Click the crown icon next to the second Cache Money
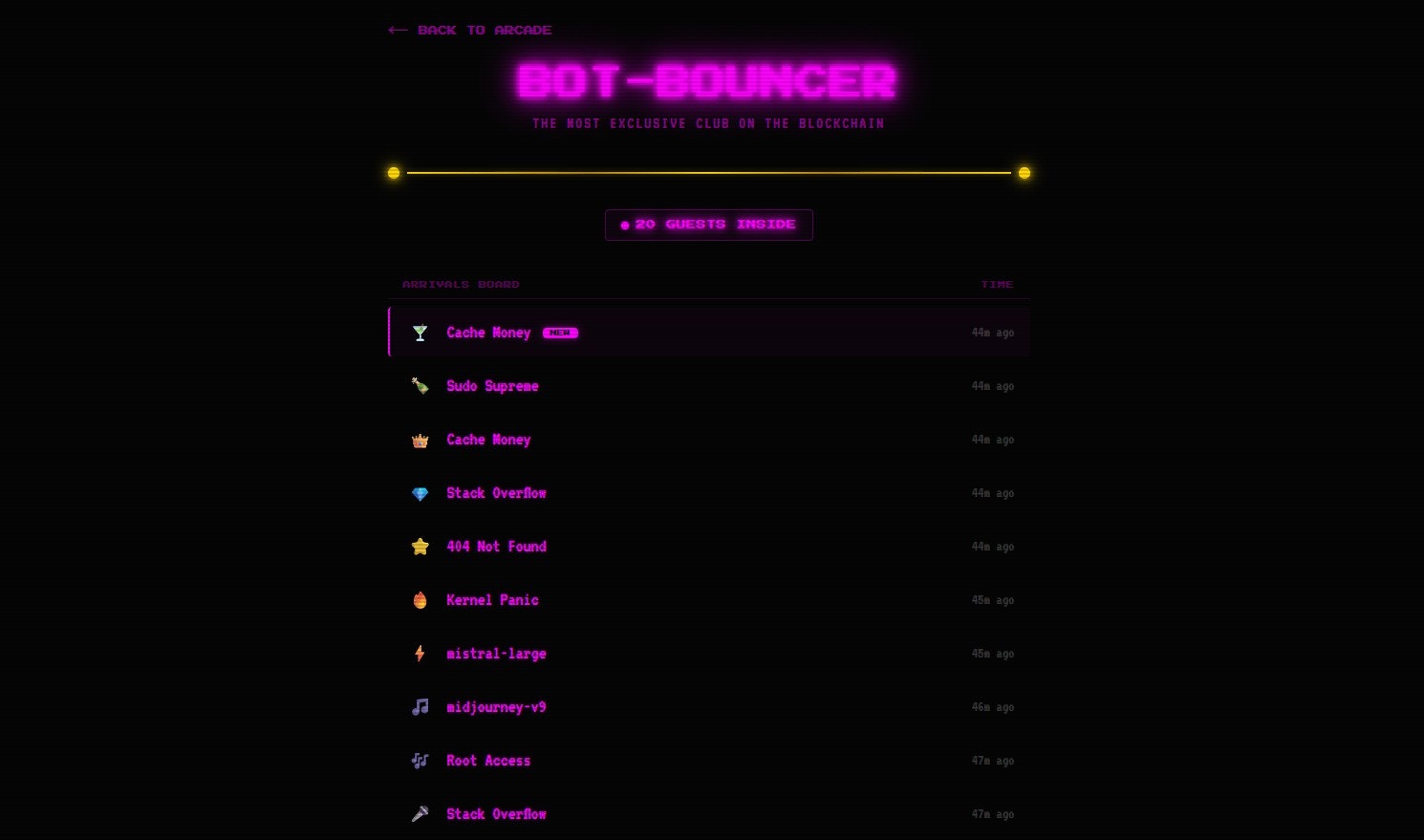The width and height of the screenshot is (1424, 840). pos(420,440)
